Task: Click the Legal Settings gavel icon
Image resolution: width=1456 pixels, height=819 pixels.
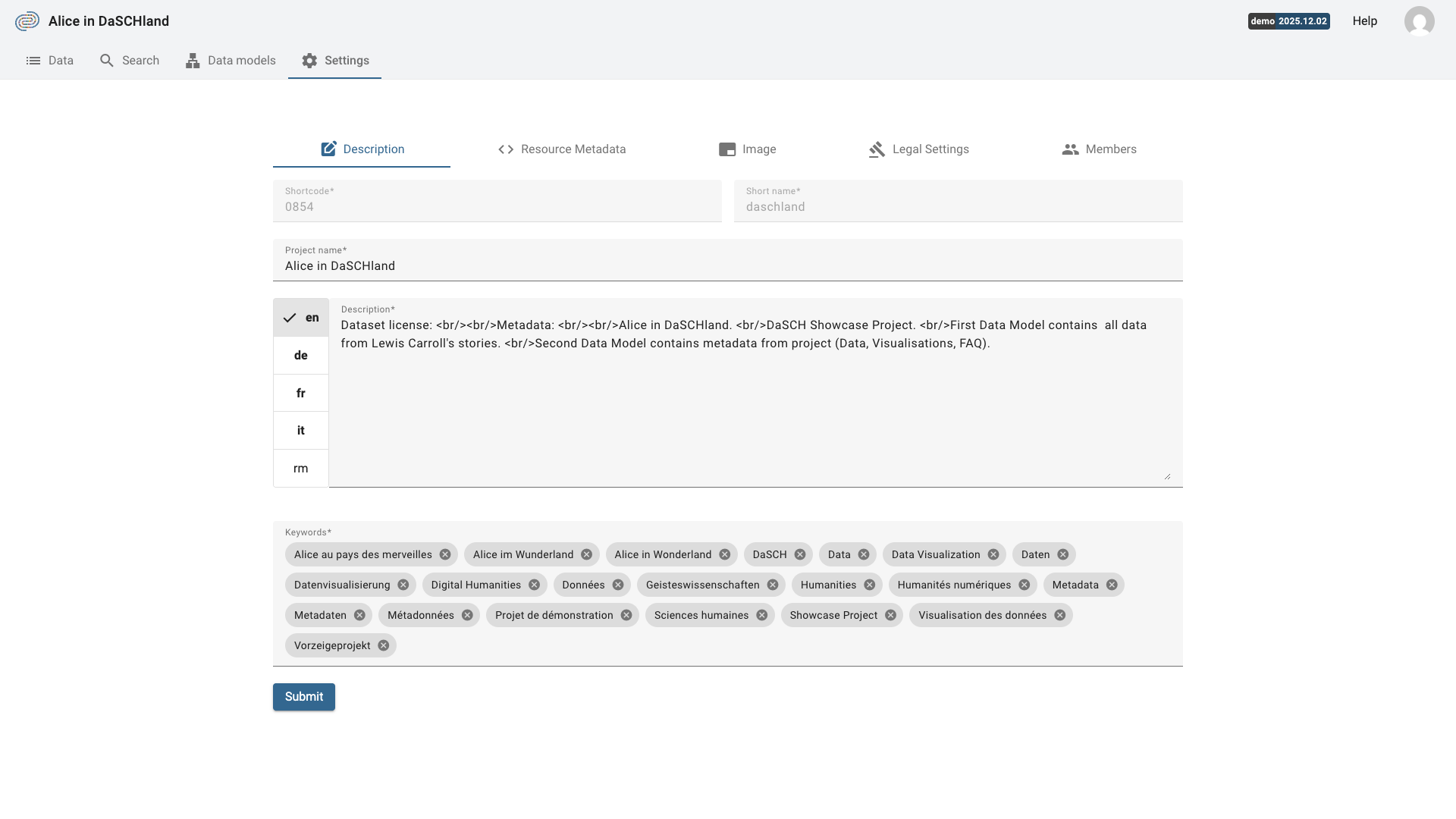Action: click(x=876, y=149)
